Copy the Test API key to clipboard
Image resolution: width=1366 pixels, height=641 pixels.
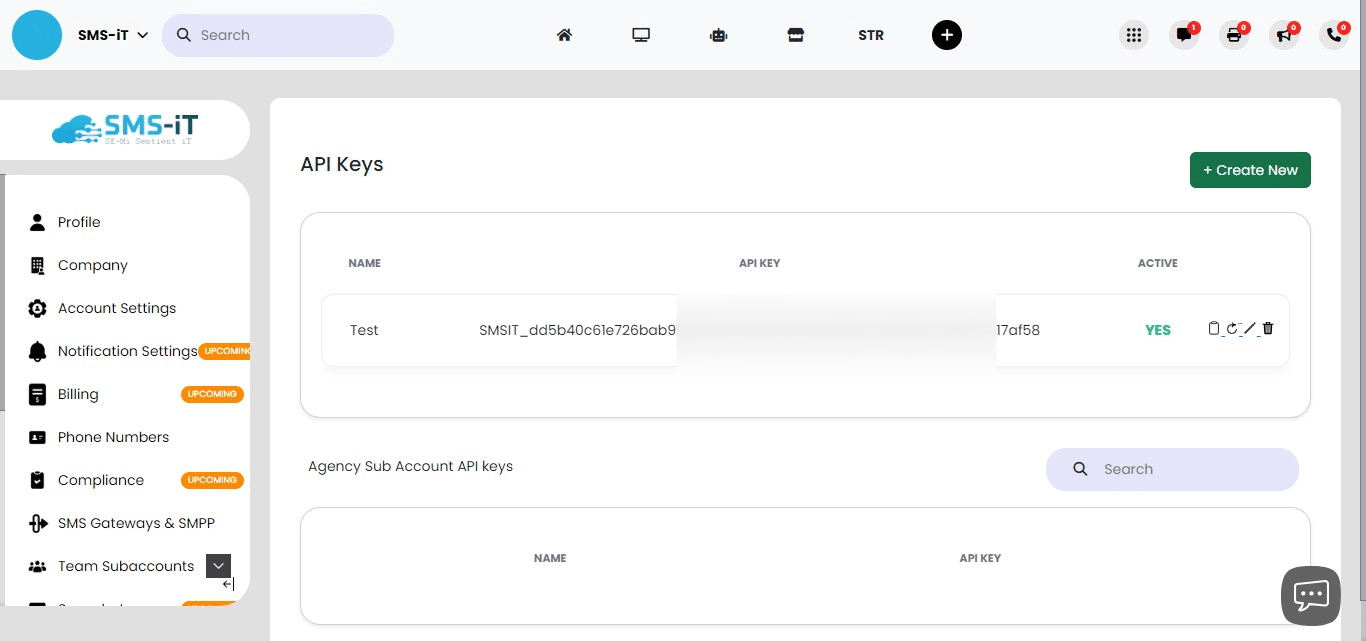click(x=1214, y=329)
